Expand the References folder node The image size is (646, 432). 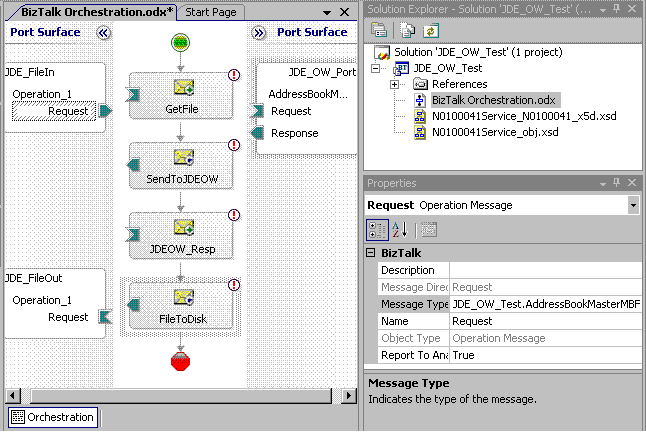394,84
